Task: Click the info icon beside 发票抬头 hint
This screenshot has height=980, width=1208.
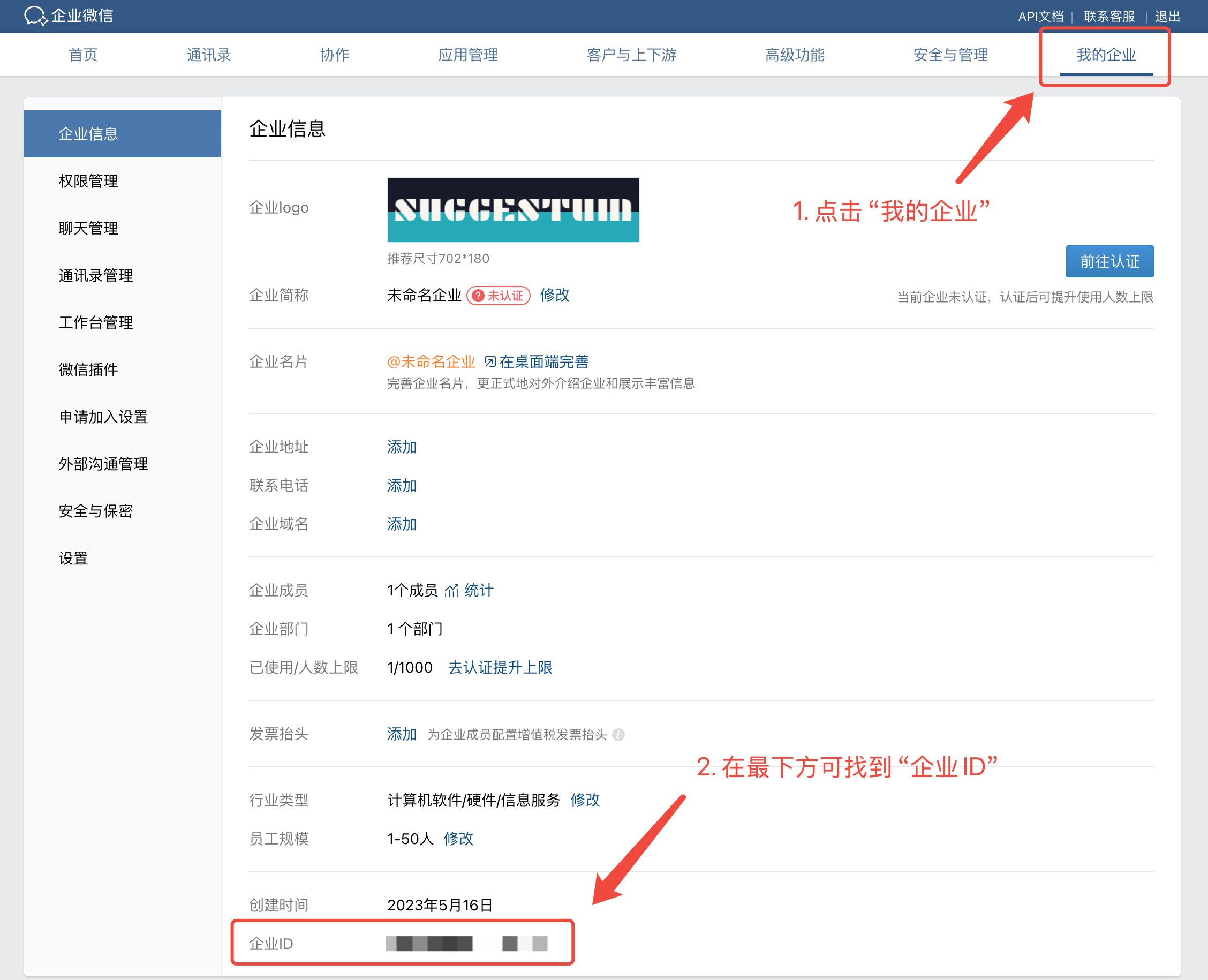Action: click(618, 734)
